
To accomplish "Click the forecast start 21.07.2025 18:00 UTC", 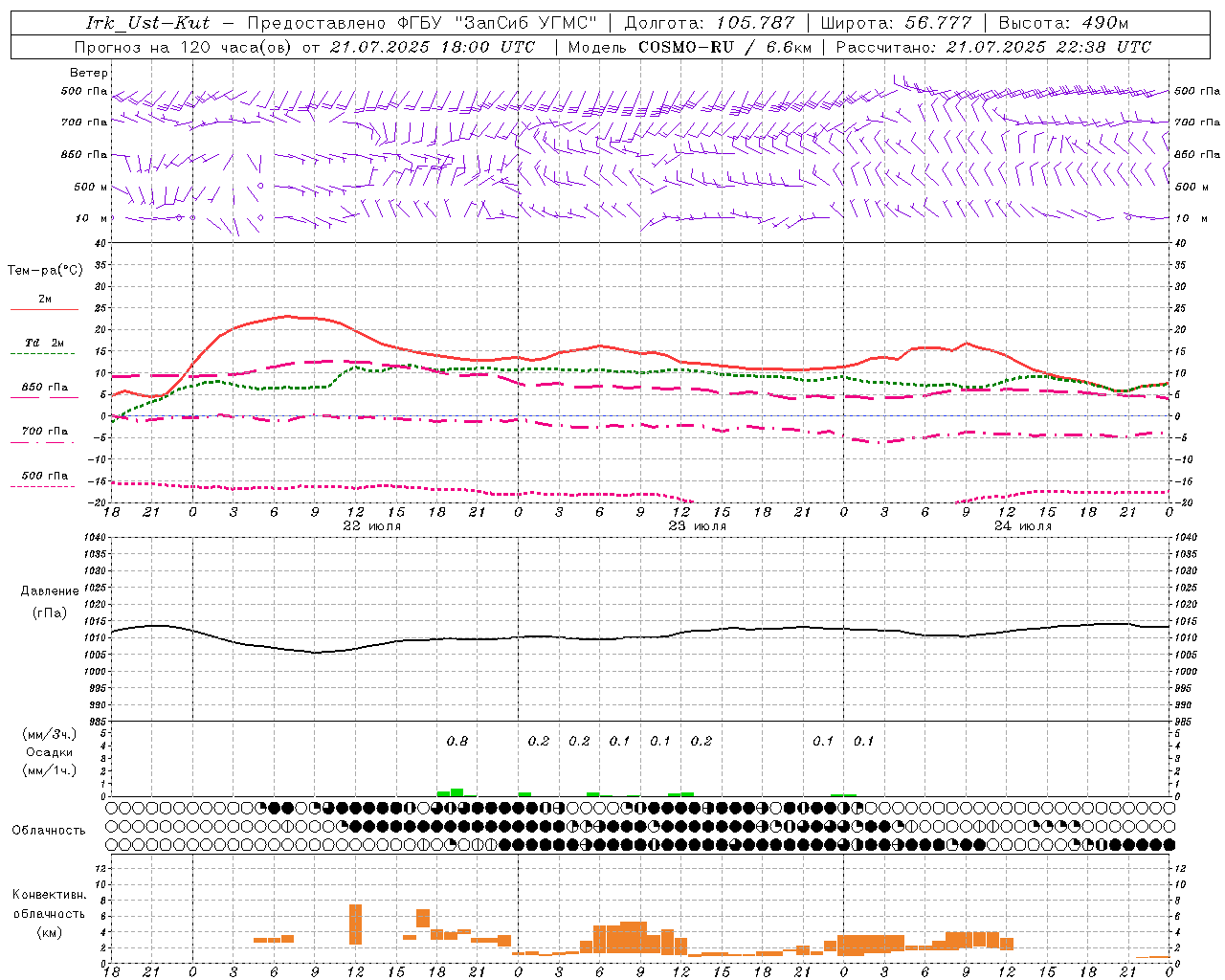I will (x=433, y=47).
